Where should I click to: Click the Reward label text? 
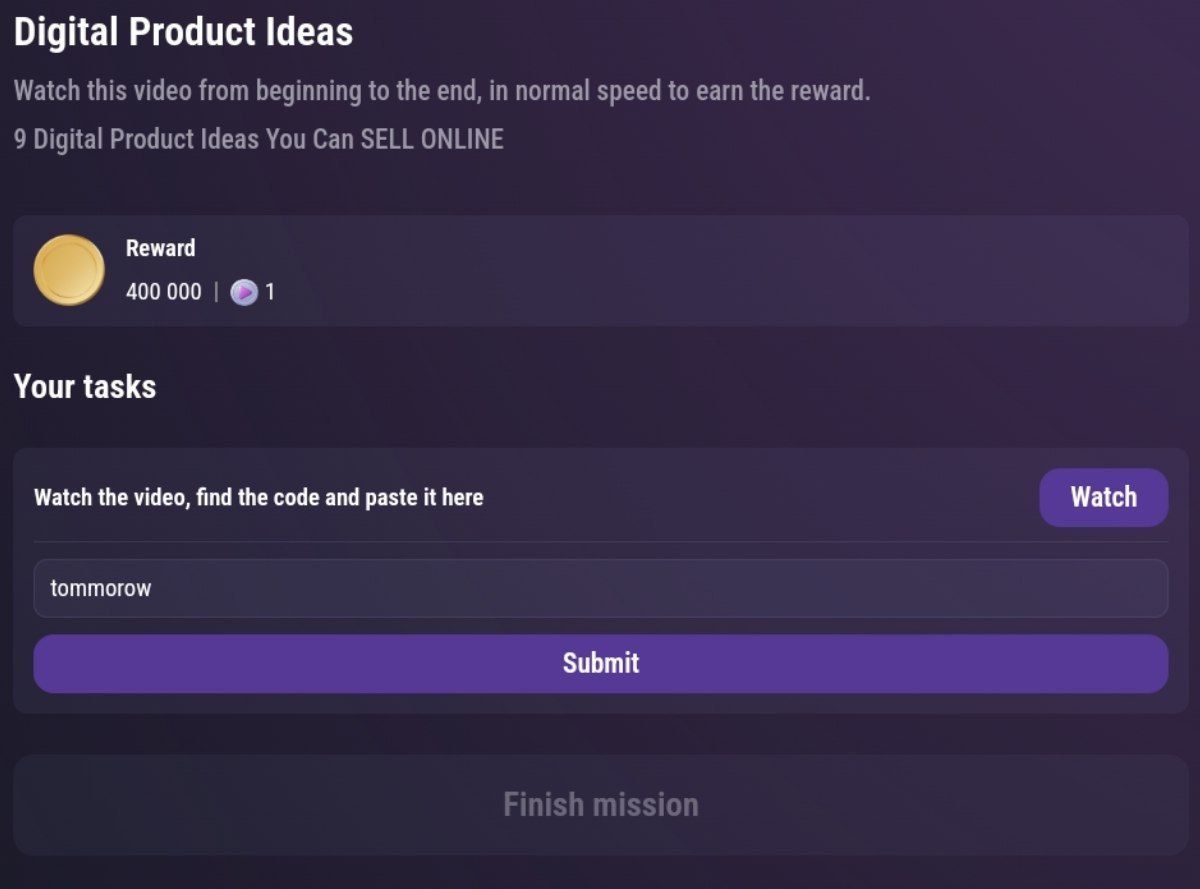click(160, 248)
